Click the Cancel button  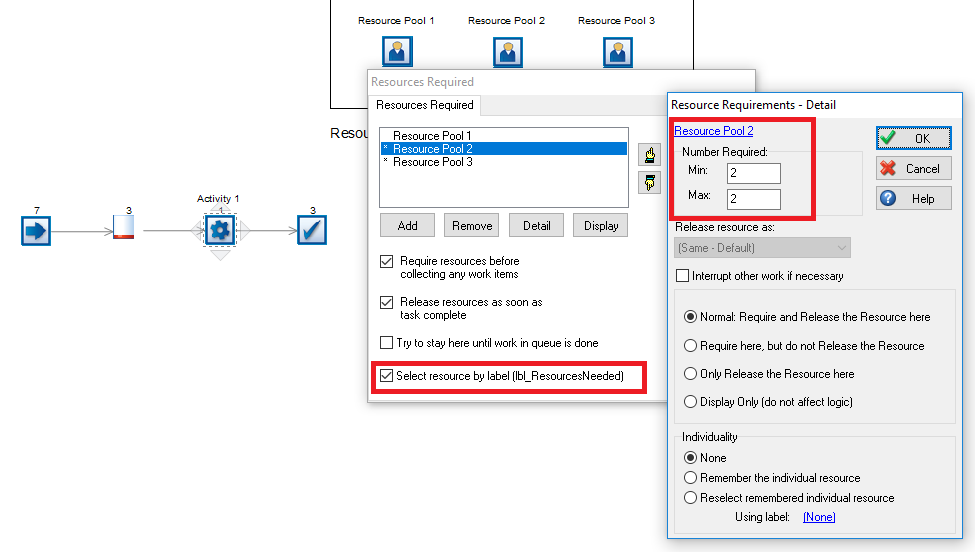(x=913, y=168)
